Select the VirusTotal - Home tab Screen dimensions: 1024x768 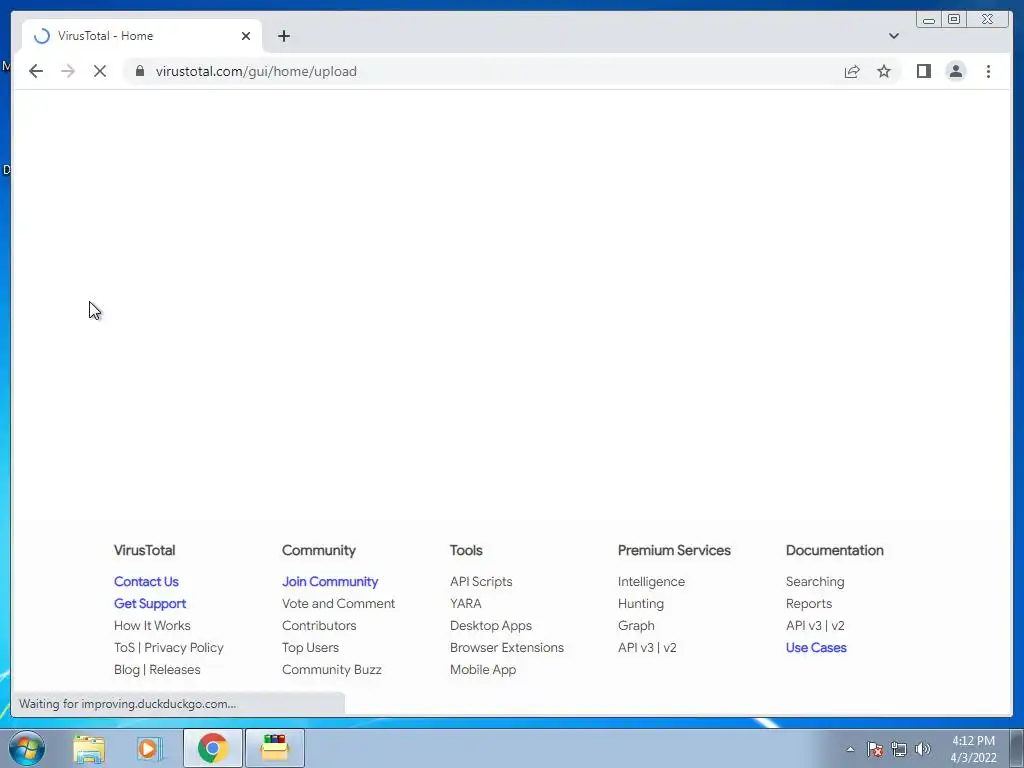click(x=142, y=36)
